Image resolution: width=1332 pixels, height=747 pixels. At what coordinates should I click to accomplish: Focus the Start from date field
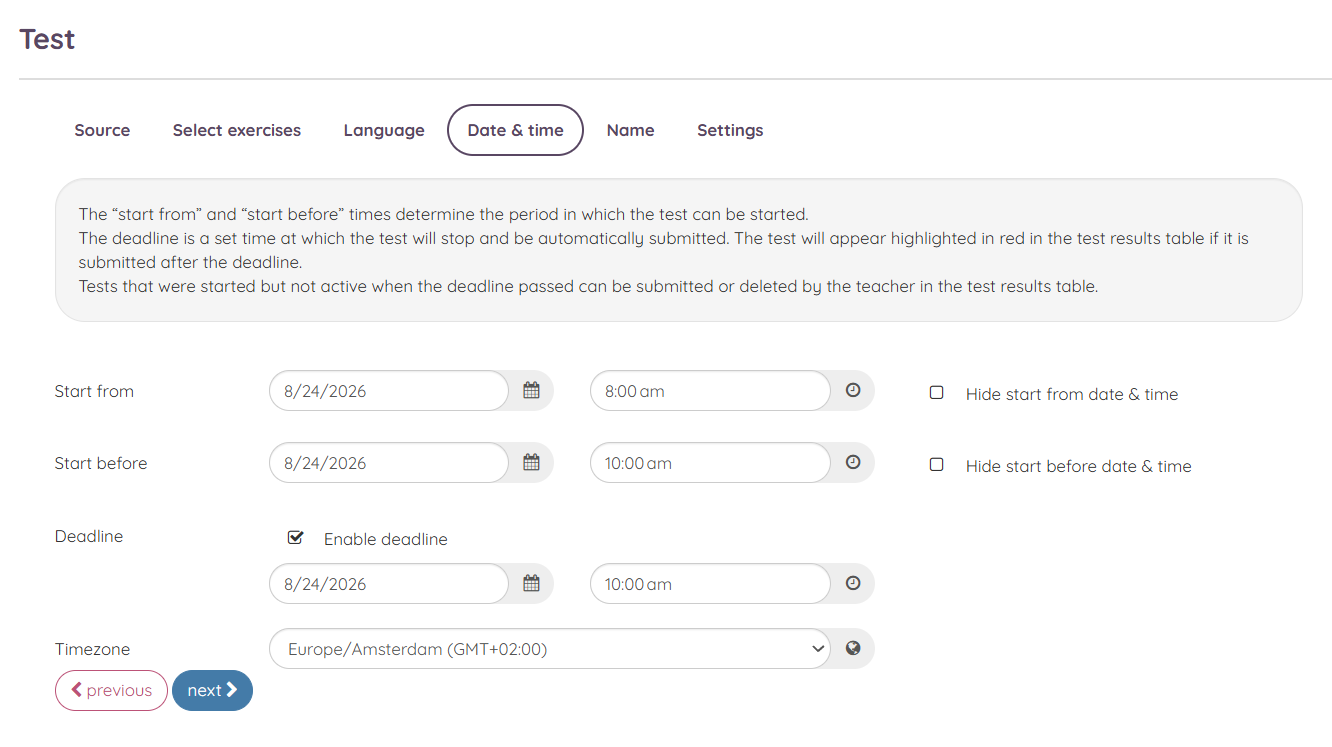click(x=389, y=391)
